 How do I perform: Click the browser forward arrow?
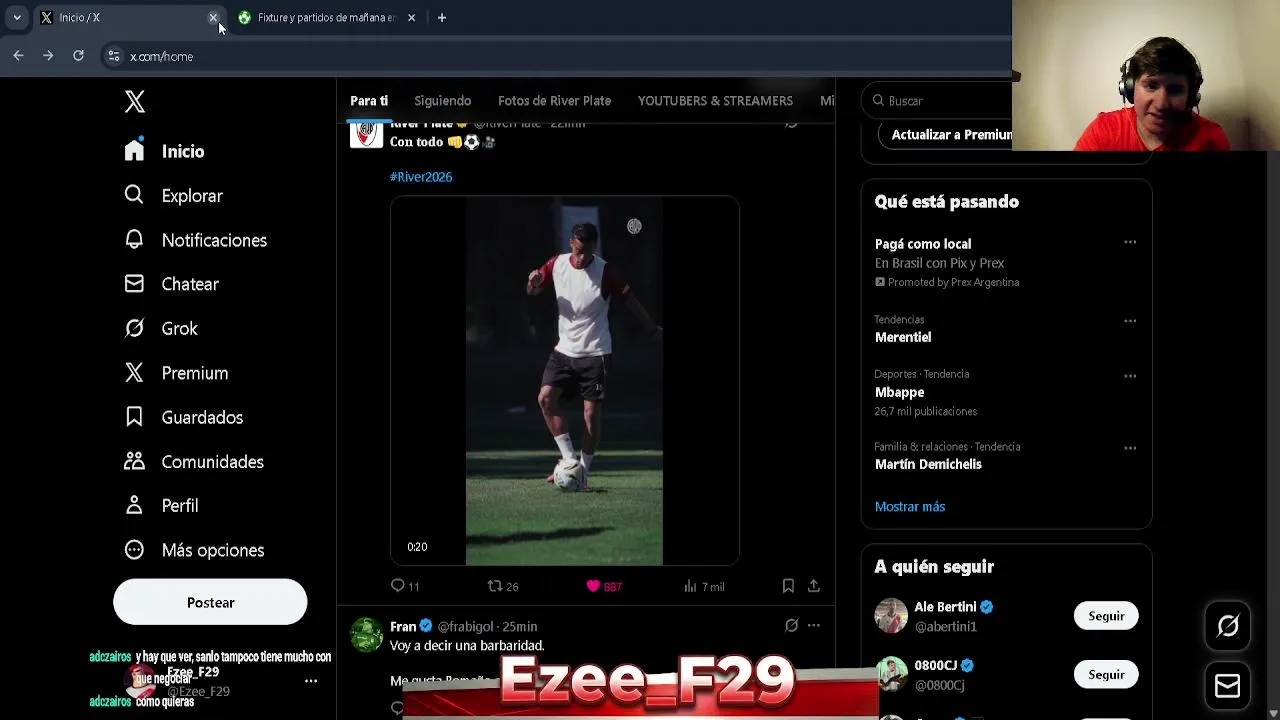48,56
